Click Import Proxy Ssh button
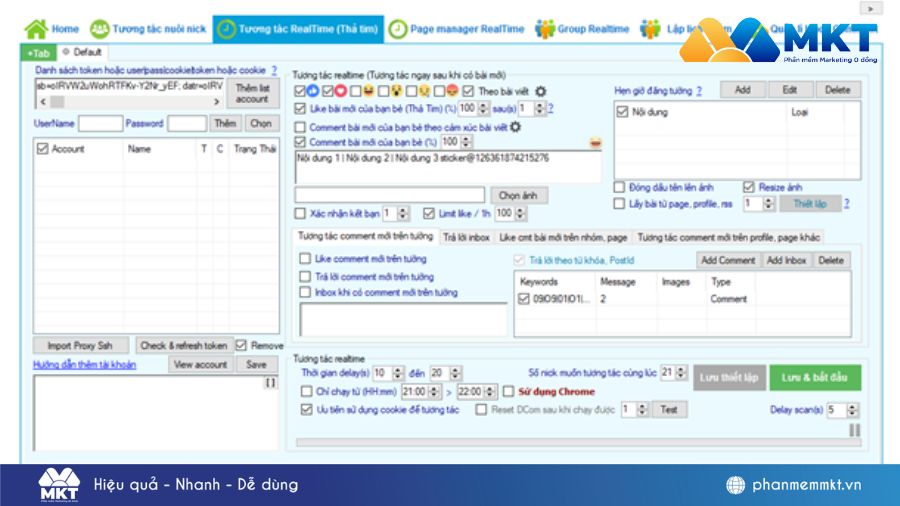 pos(80,345)
